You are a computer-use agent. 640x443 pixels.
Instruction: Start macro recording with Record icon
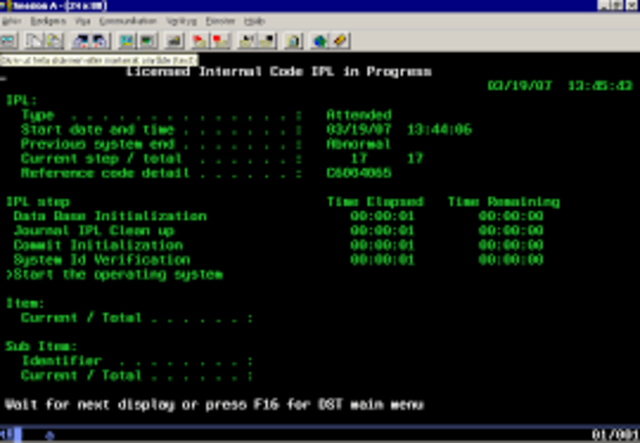tap(200, 41)
